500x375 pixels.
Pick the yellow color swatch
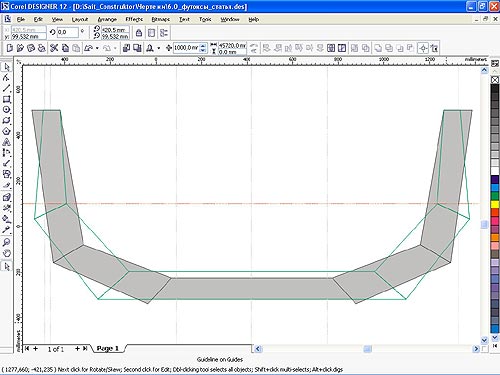coord(495,204)
